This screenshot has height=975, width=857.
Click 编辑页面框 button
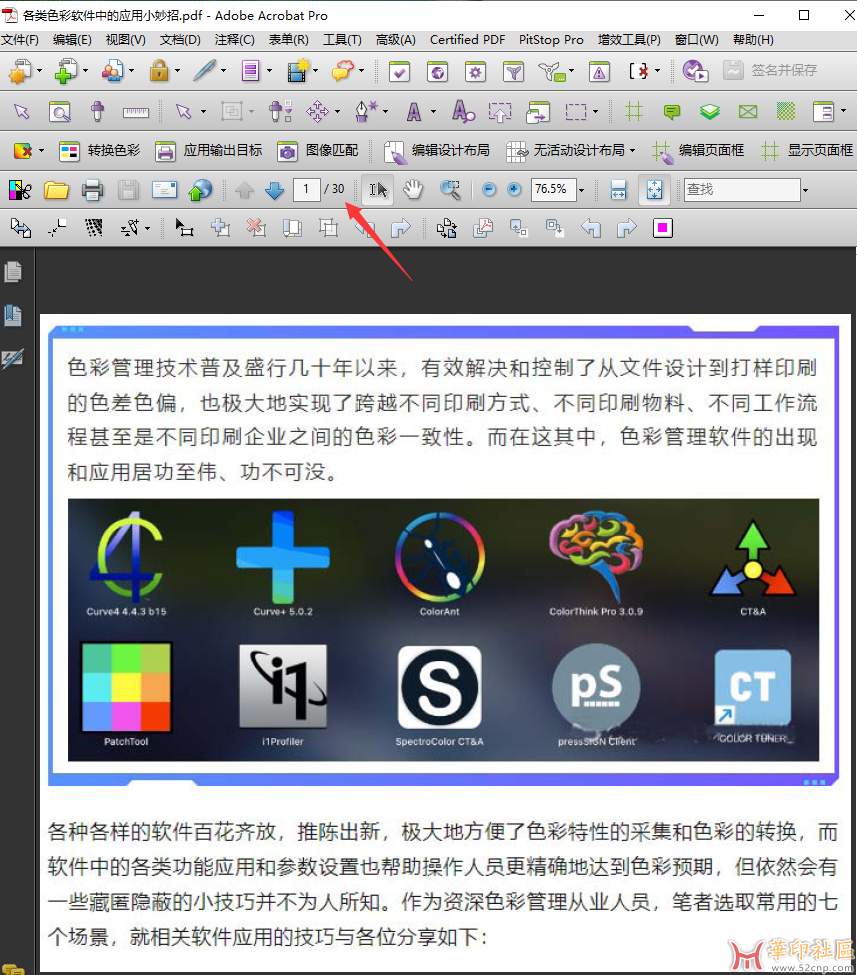click(x=698, y=150)
